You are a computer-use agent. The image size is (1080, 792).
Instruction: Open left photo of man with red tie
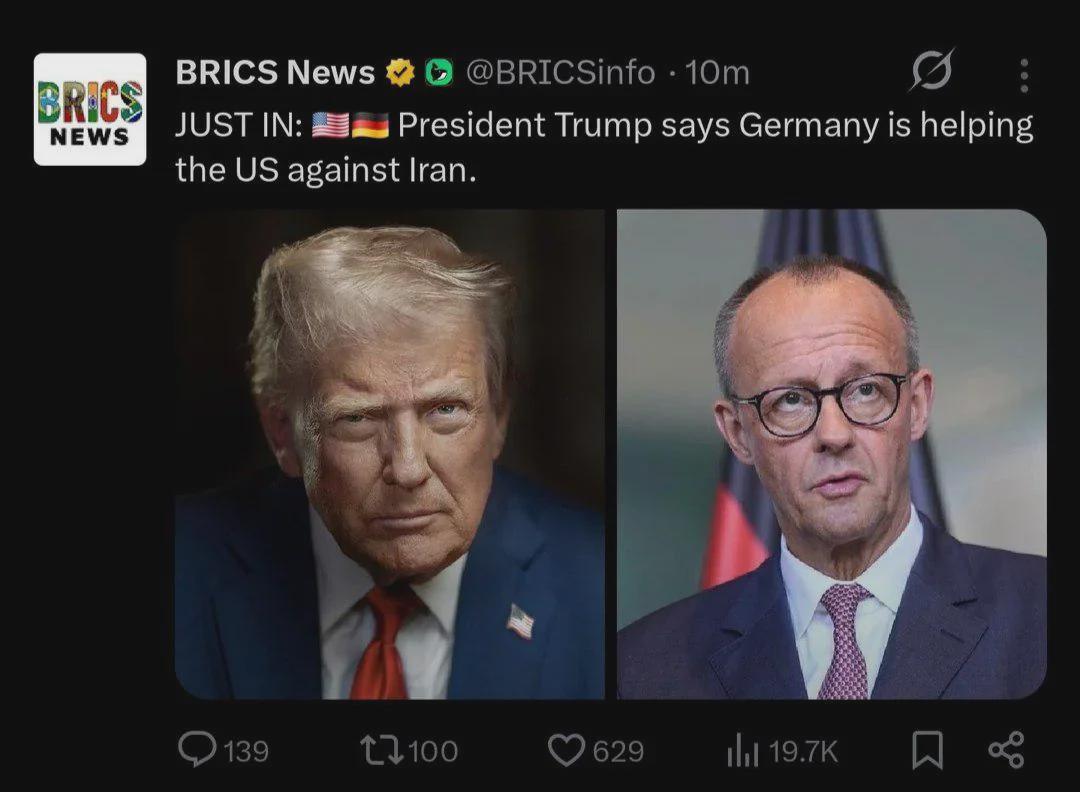pyautogui.click(x=390, y=454)
